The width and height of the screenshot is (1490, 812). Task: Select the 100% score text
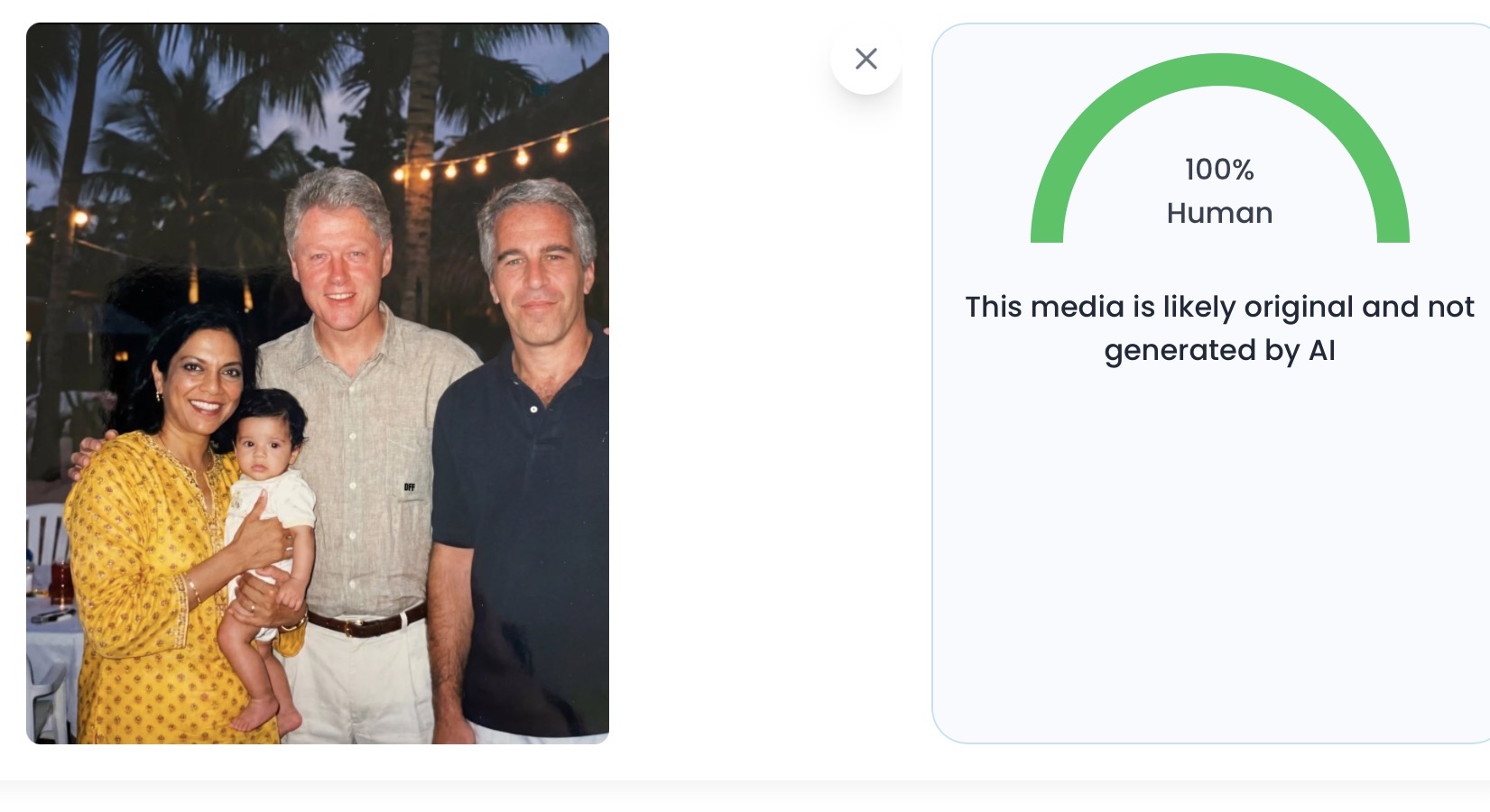(x=1219, y=170)
